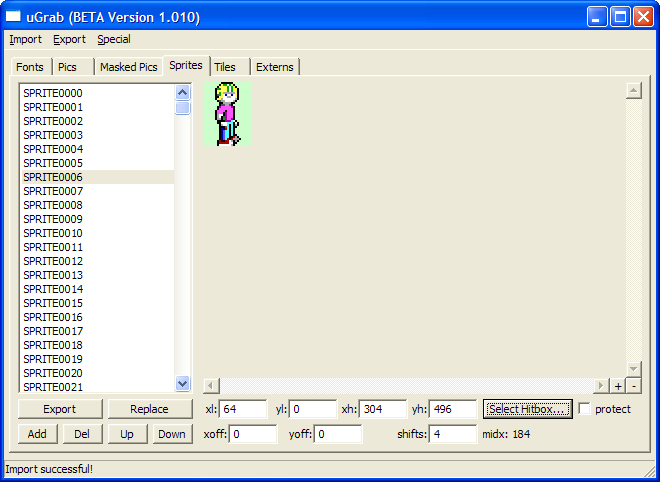The width and height of the screenshot is (660, 482).
Task: Switch to the Masked Pics tab
Action: [128, 67]
